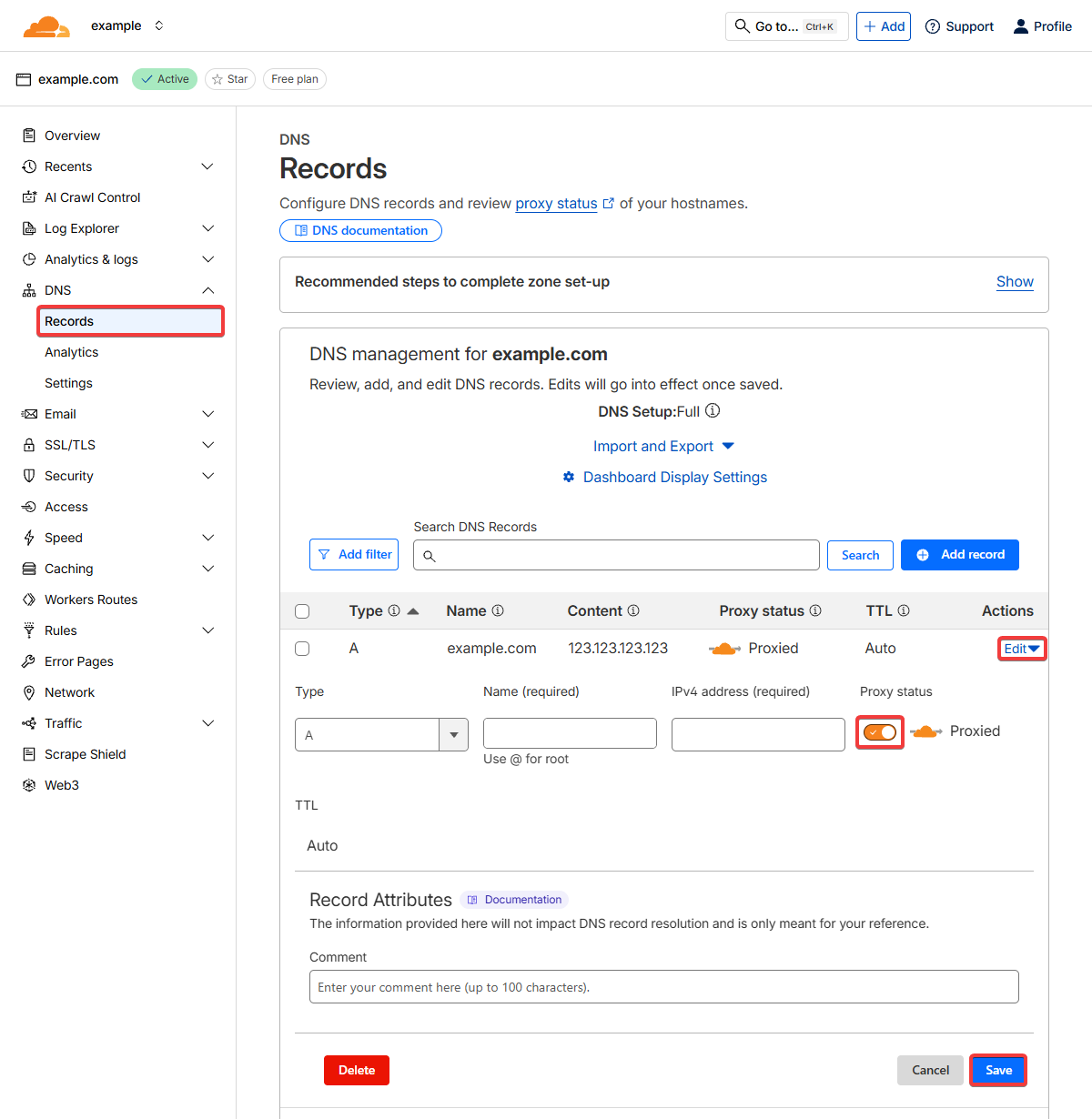Viewport: 1092px width, 1119px height.
Task: Click the Save button
Action: pyautogui.click(x=998, y=1070)
